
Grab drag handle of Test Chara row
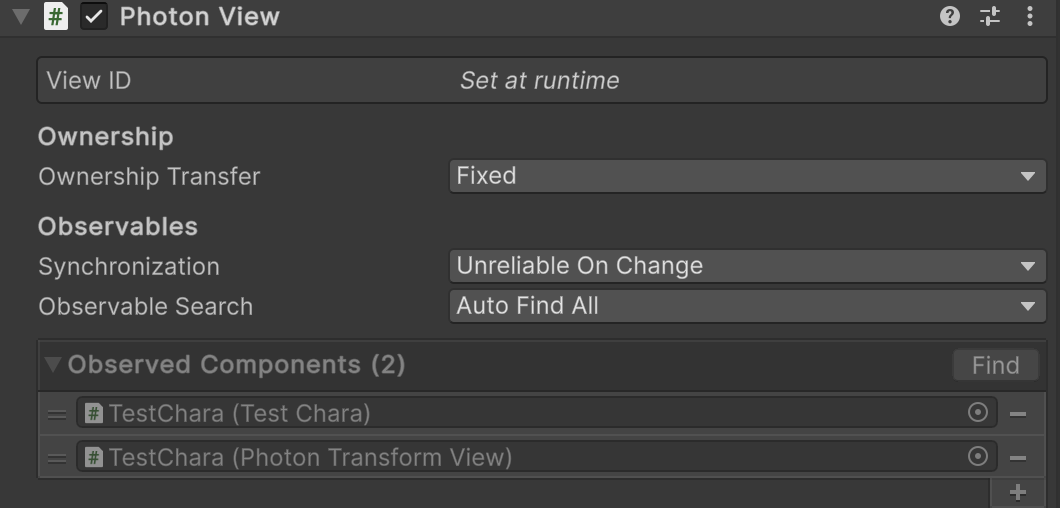[57, 414]
